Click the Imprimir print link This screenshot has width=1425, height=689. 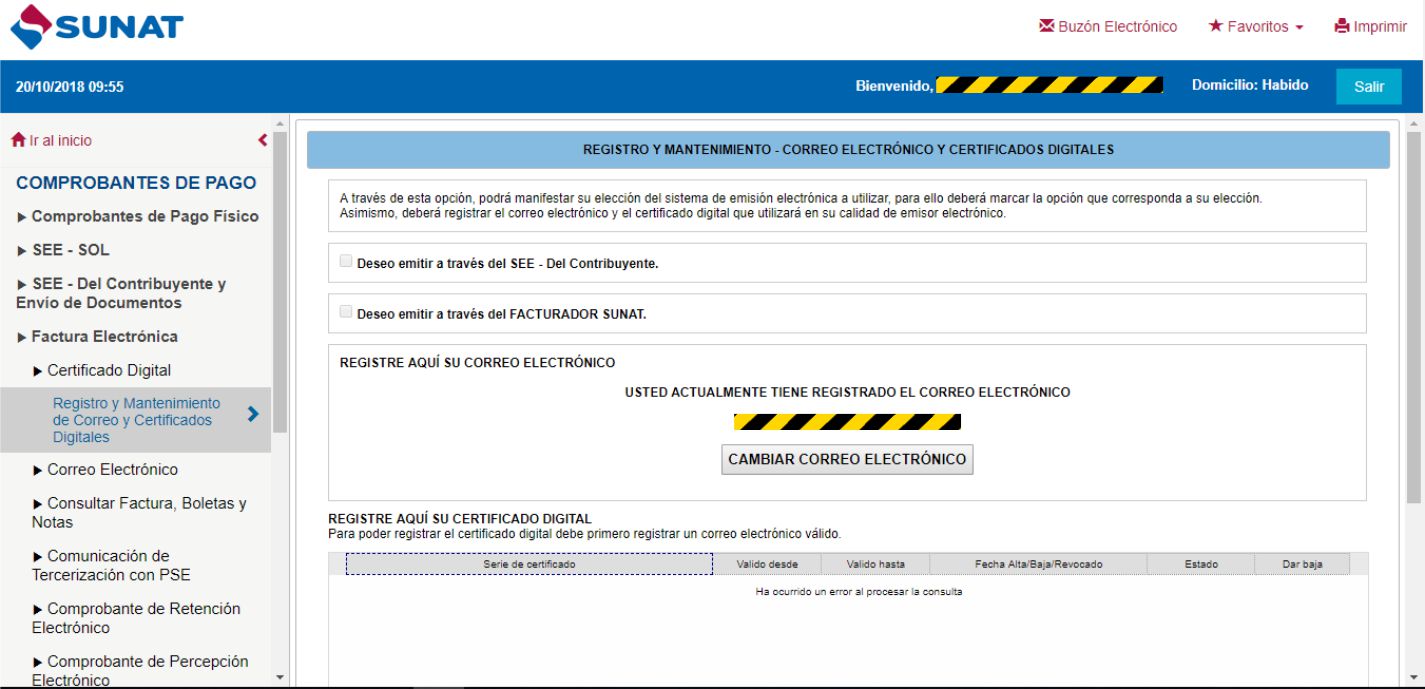click(1370, 27)
